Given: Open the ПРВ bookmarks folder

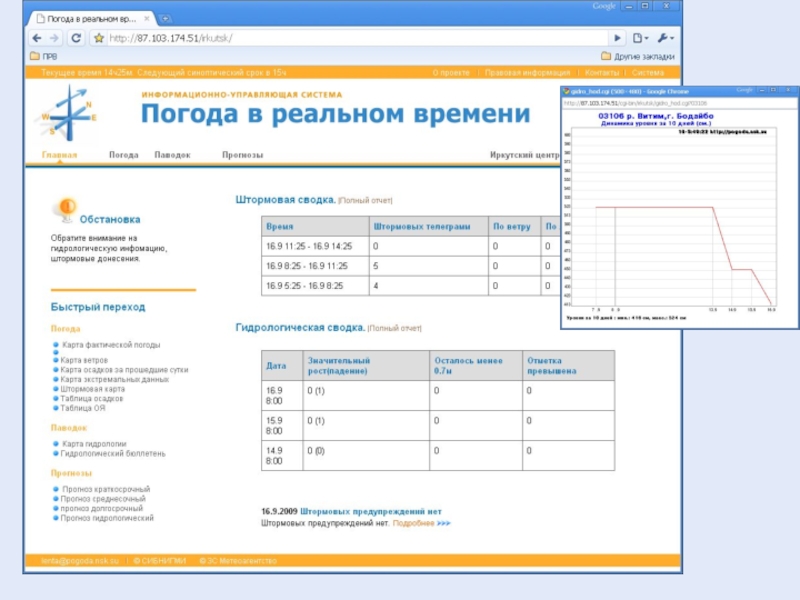Looking at the screenshot, I should [43, 56].
